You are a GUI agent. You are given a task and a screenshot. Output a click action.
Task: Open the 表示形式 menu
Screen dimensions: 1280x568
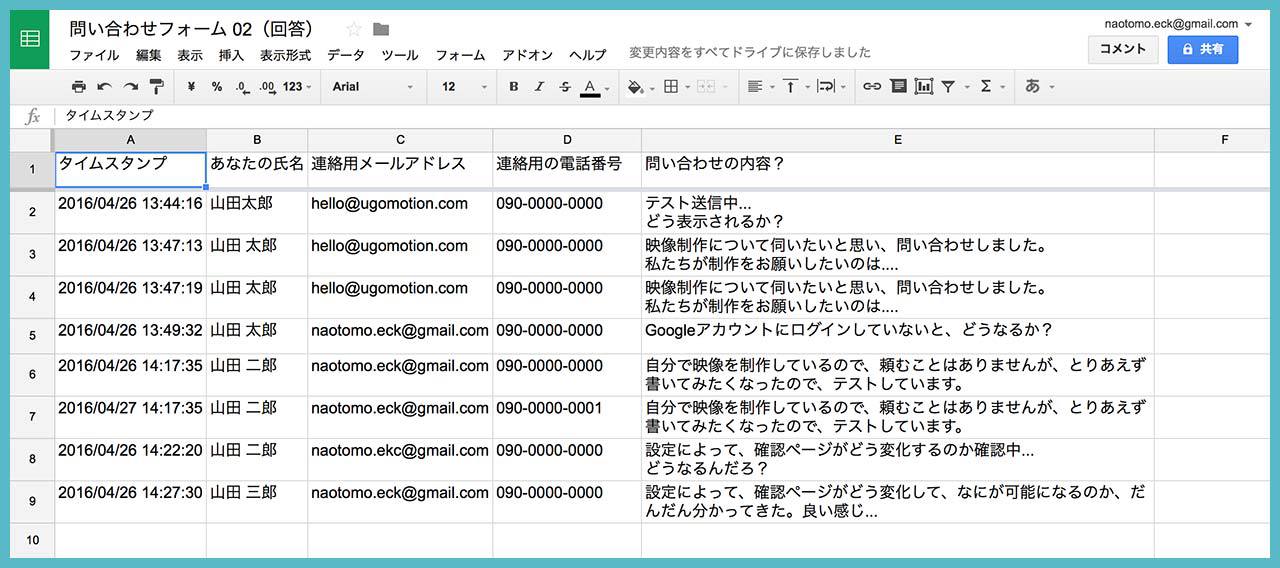click(x=285, y=55)
